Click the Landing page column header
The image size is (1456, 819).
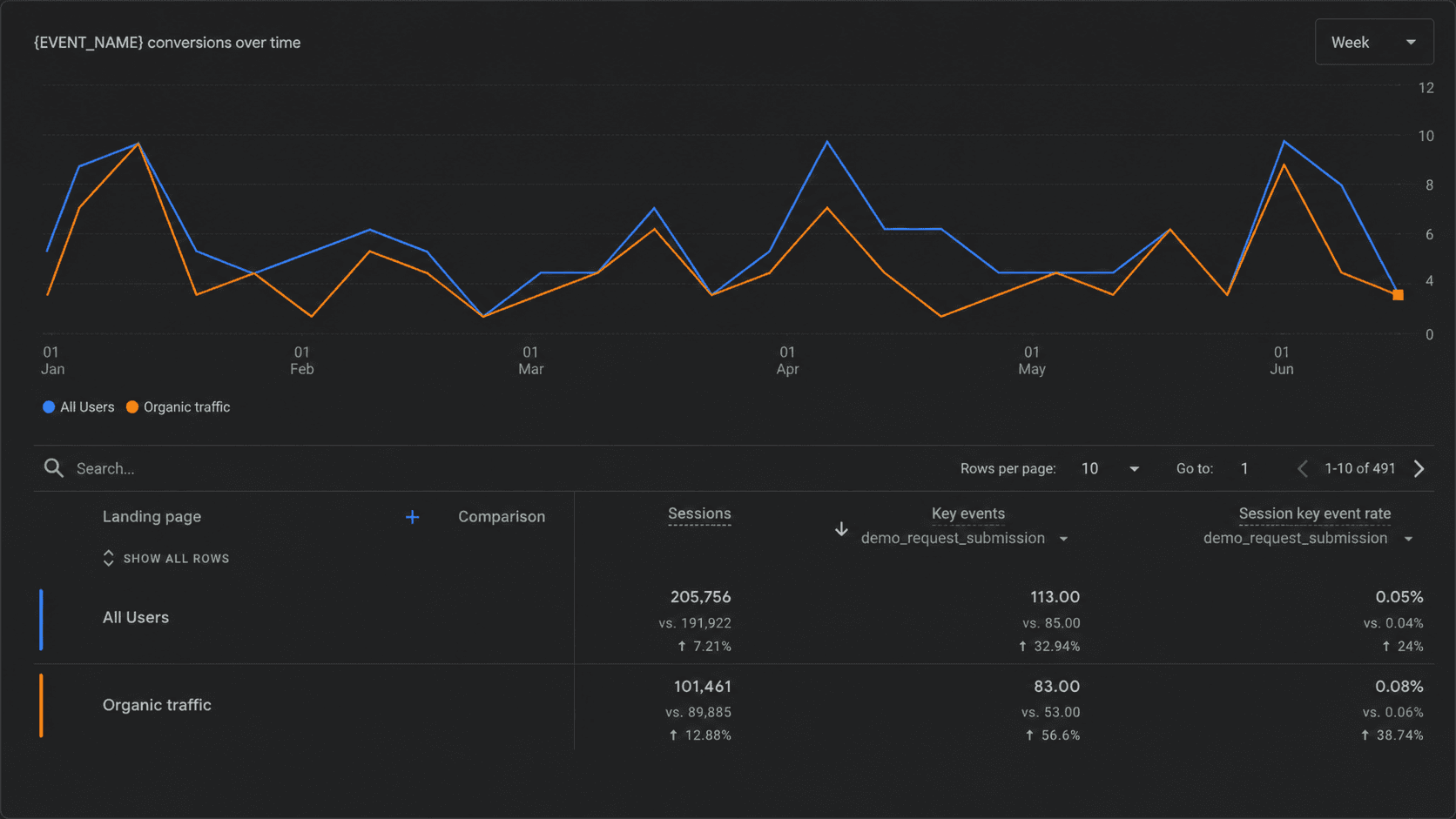point(152,517)
